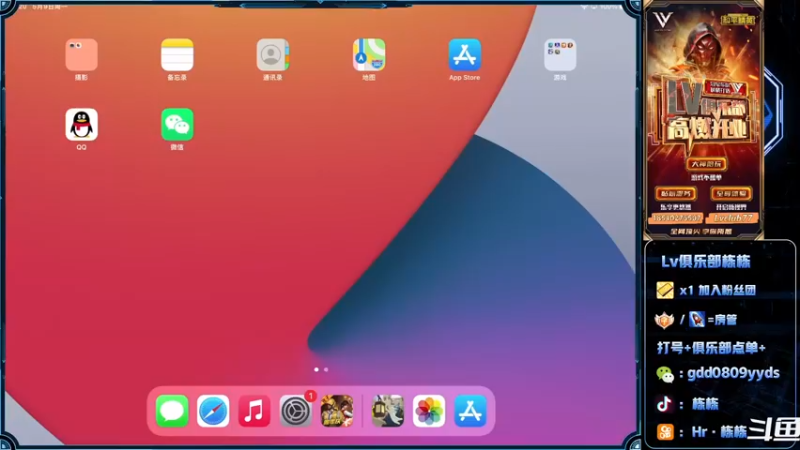Select first home screen page dot
This screenshot has height=450, width=800.
click(316, 369)
